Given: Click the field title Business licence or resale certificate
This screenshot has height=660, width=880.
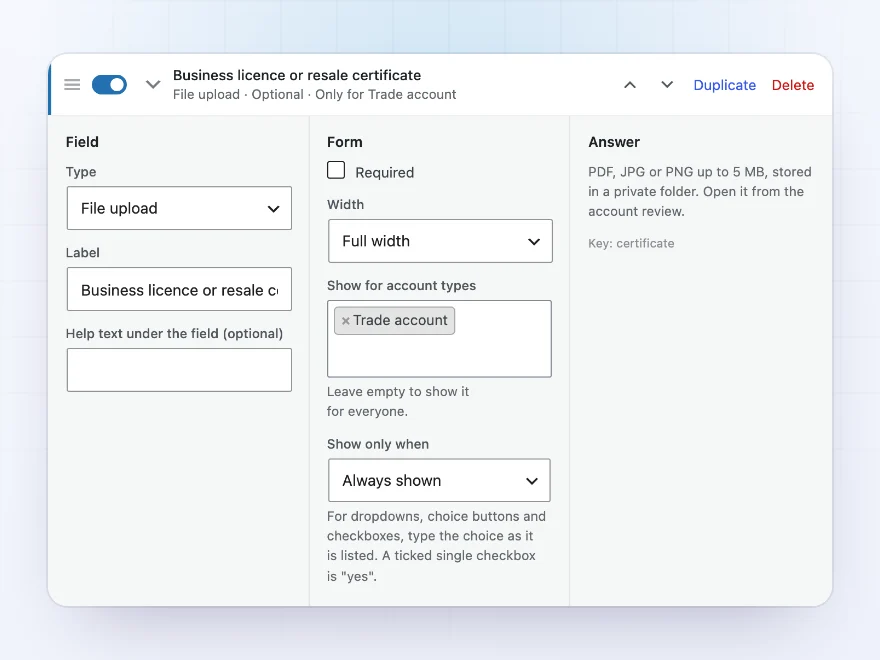Looking at the screenshot, I should [x=297, y=75].
